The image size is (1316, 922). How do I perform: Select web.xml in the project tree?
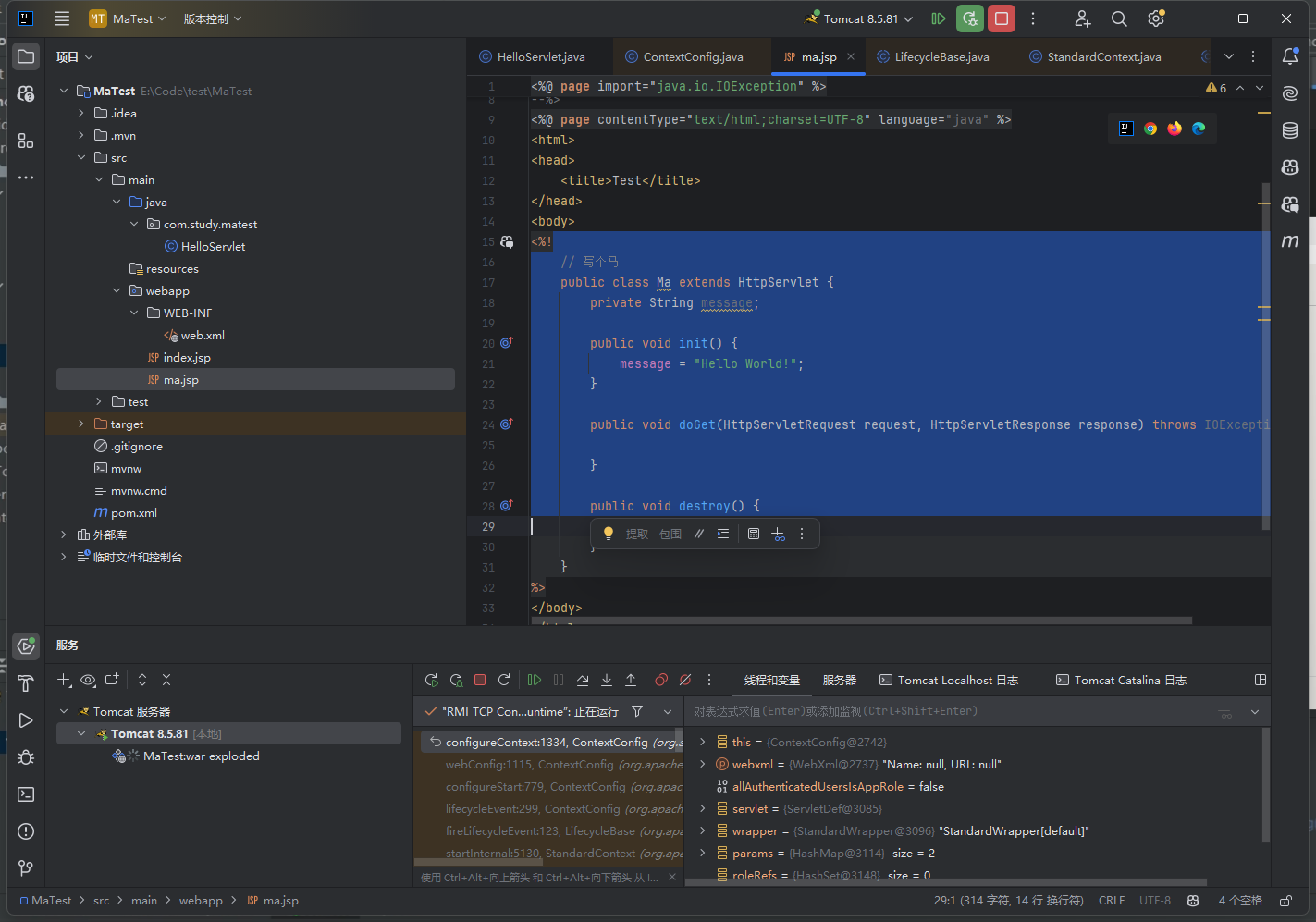point(203,335)
